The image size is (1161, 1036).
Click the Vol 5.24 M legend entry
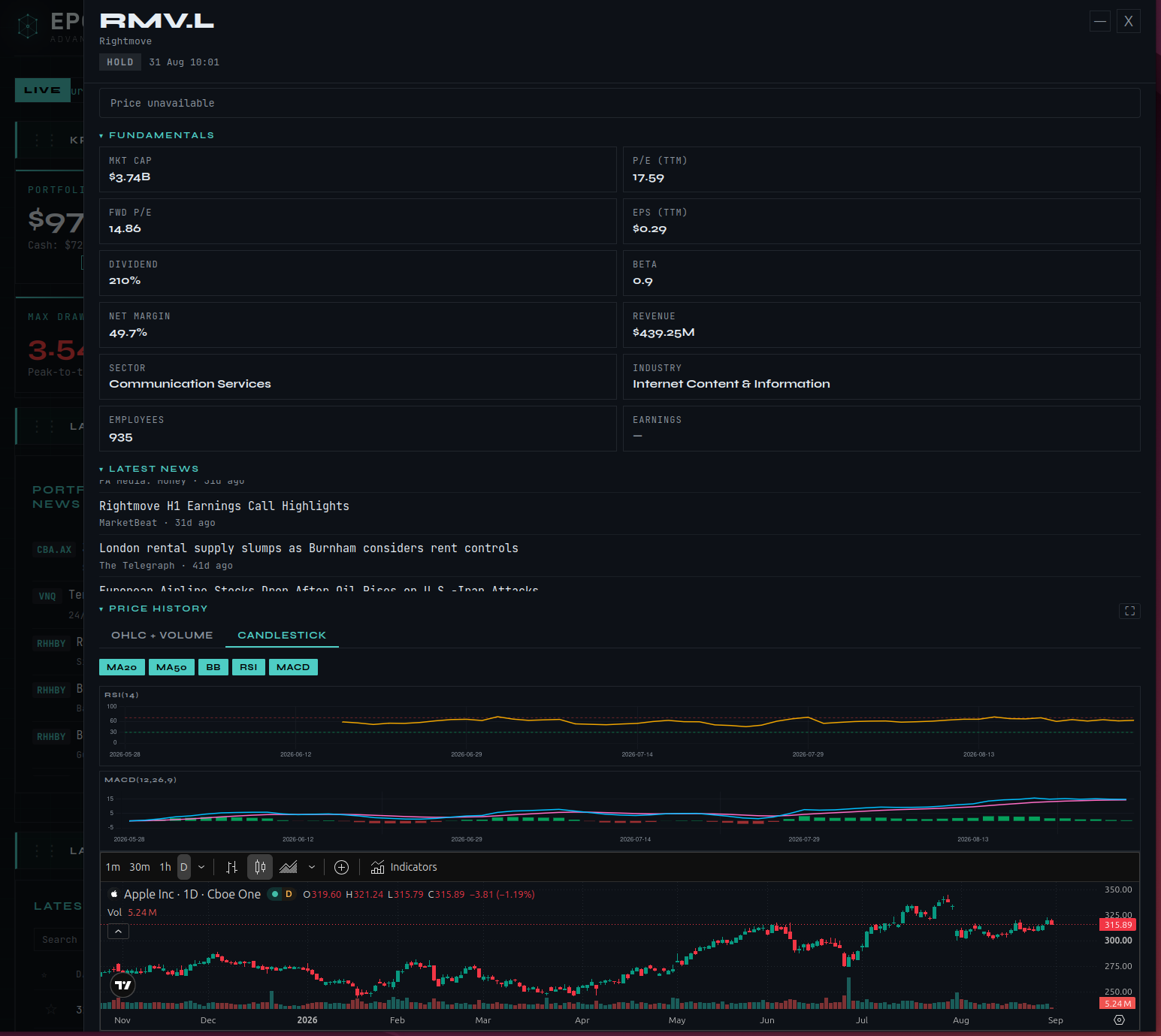point(132,913)
